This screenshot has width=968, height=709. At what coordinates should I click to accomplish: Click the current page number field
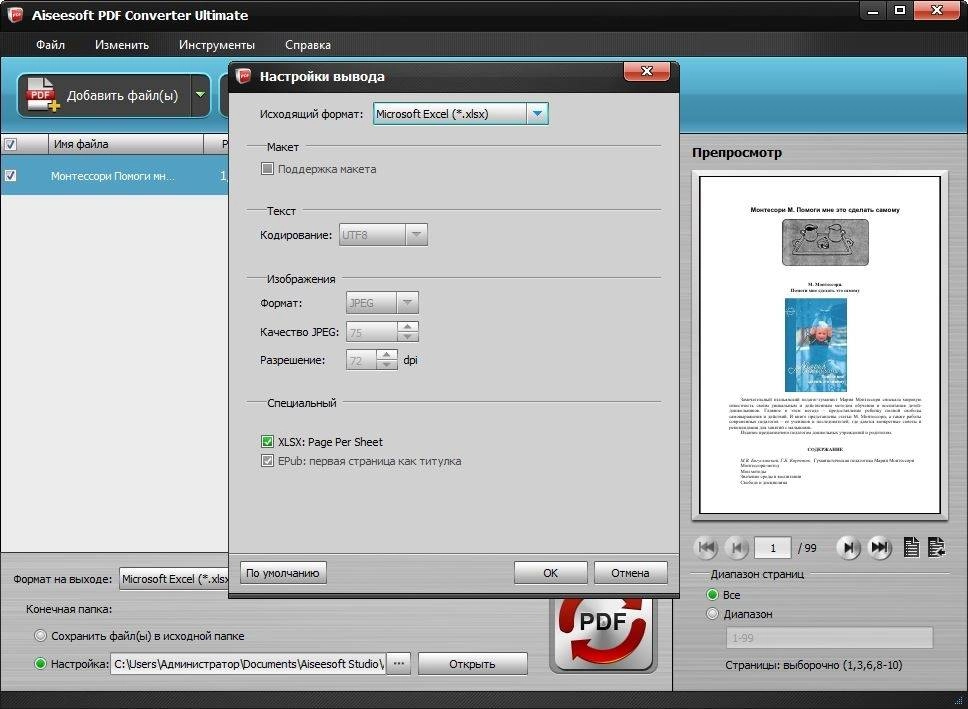tap(772, 547)
